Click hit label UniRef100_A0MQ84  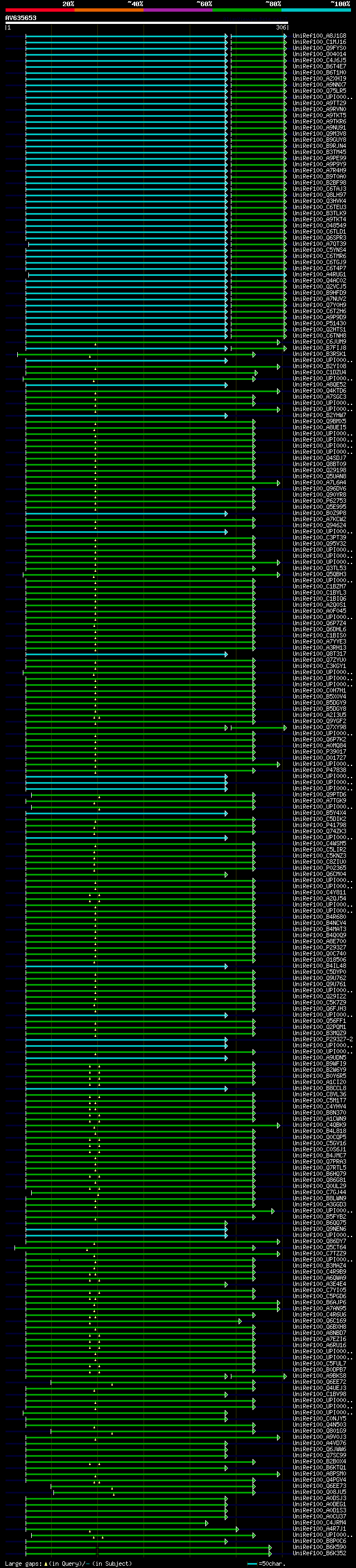tap(319, 745)
